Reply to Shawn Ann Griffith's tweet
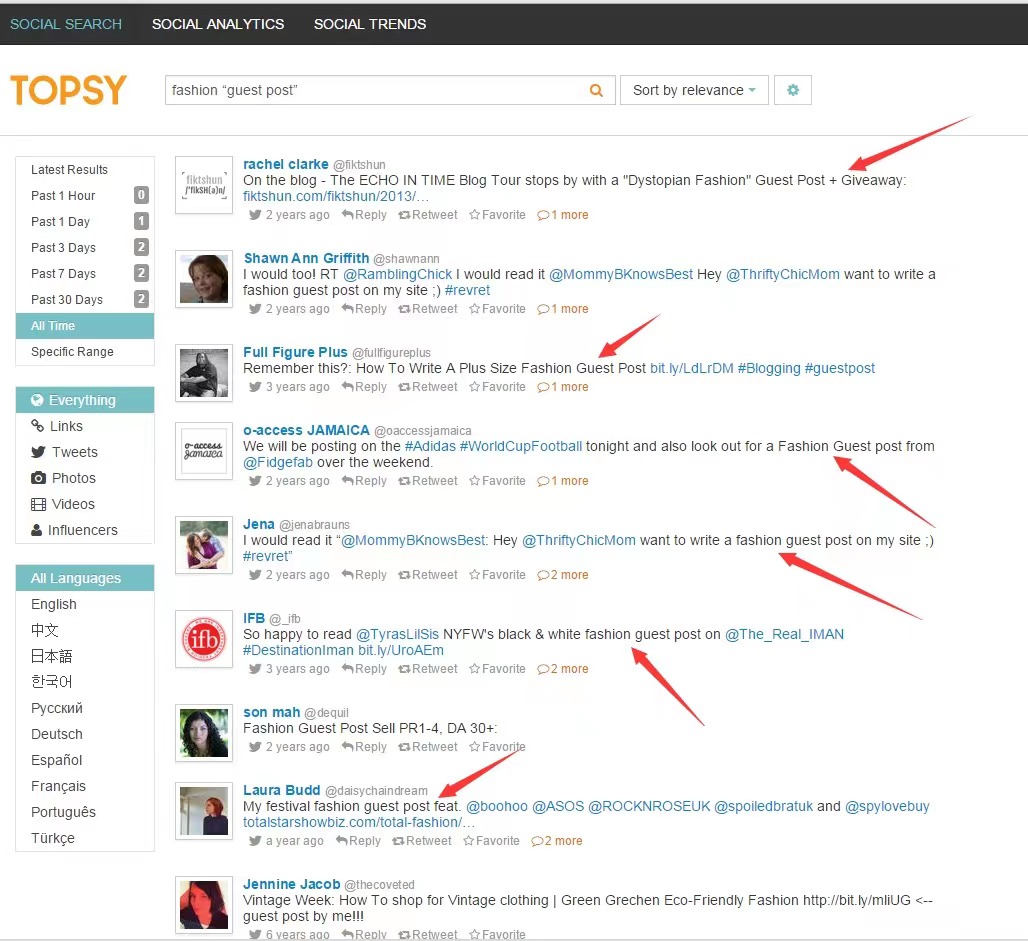 click(x=365, y=309)
